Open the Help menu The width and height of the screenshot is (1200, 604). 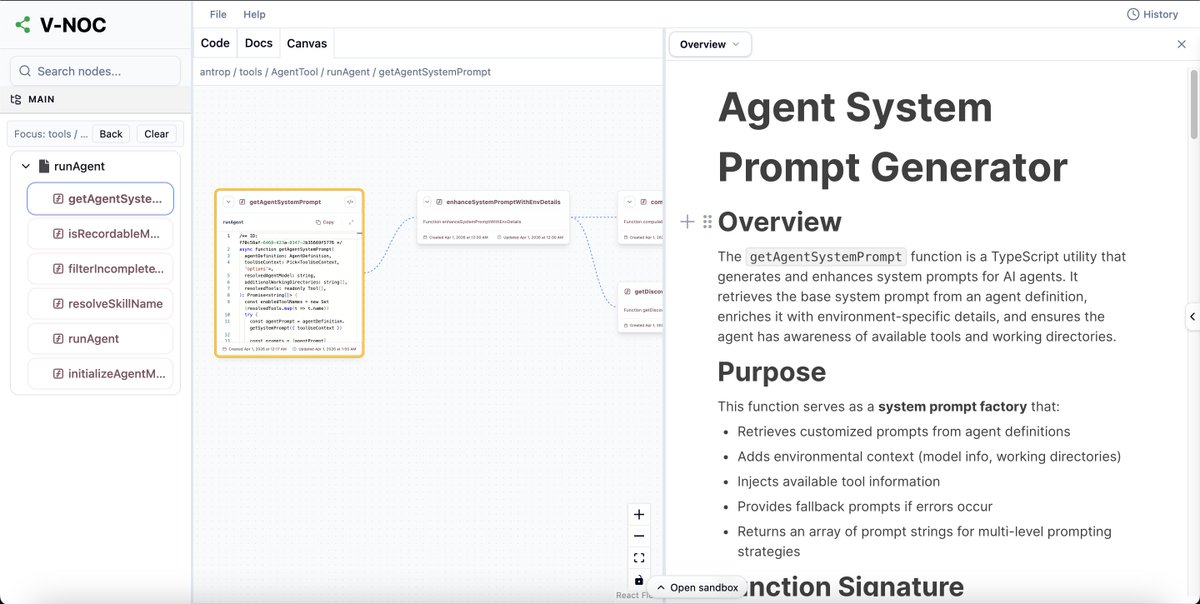point(254,14)
